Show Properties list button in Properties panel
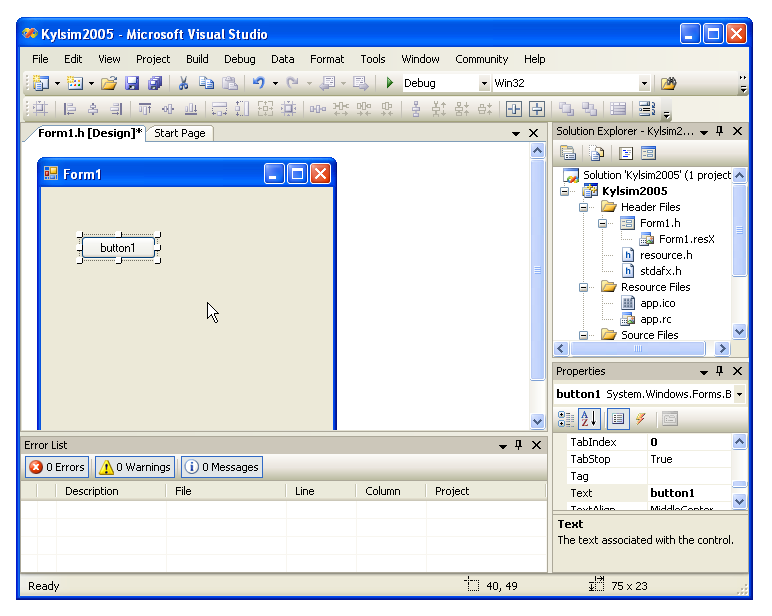The width and height of the screenshot is (772, 616). point(617,419)
